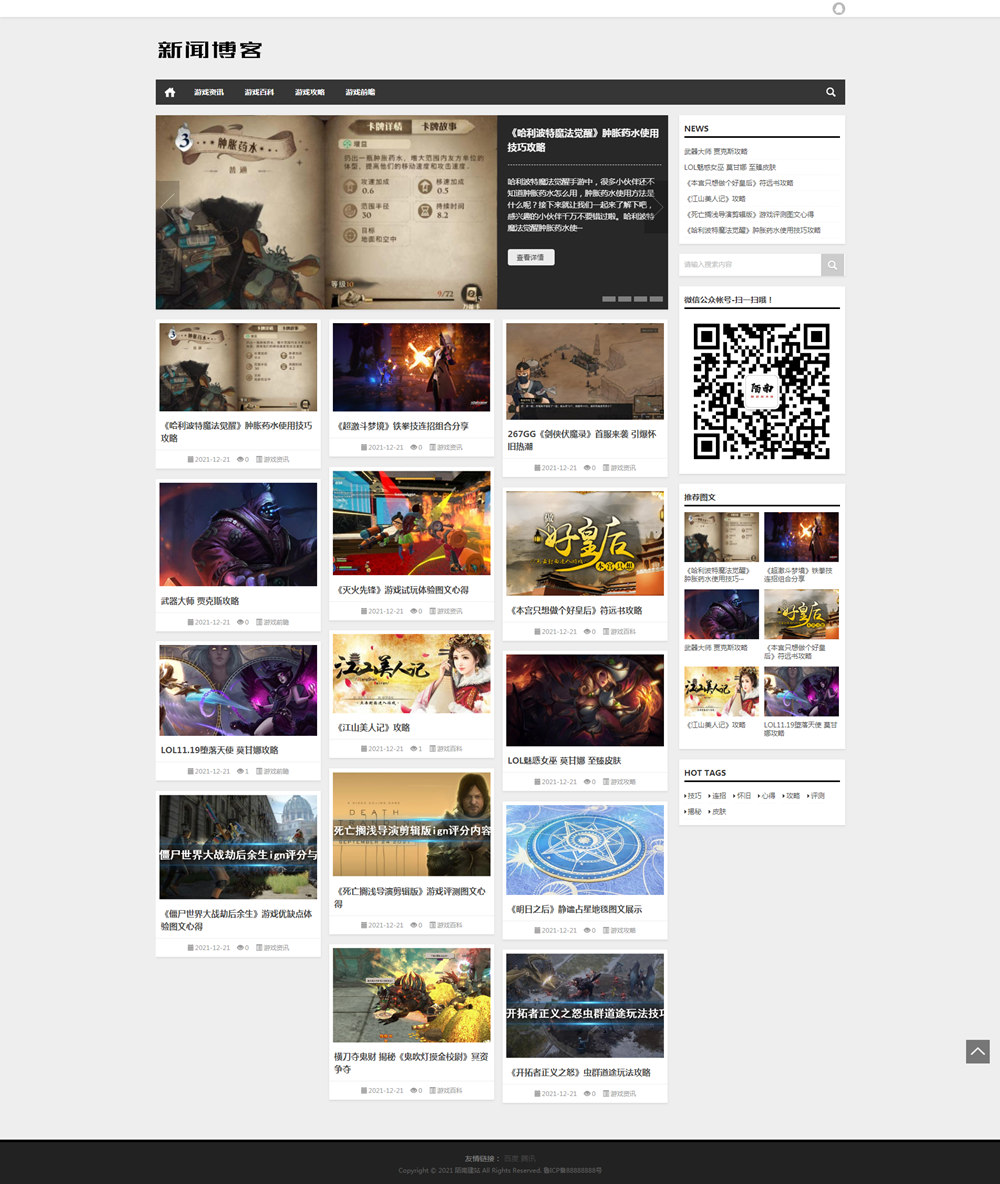Focus the sidebar search input field
Viewport: 1000px width, 1184px height.
click(750, 265)
